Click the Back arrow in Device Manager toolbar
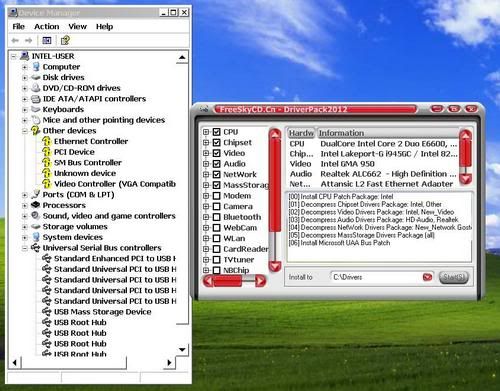500x391 pixels. pyautogui.click(x=15, y=40)
